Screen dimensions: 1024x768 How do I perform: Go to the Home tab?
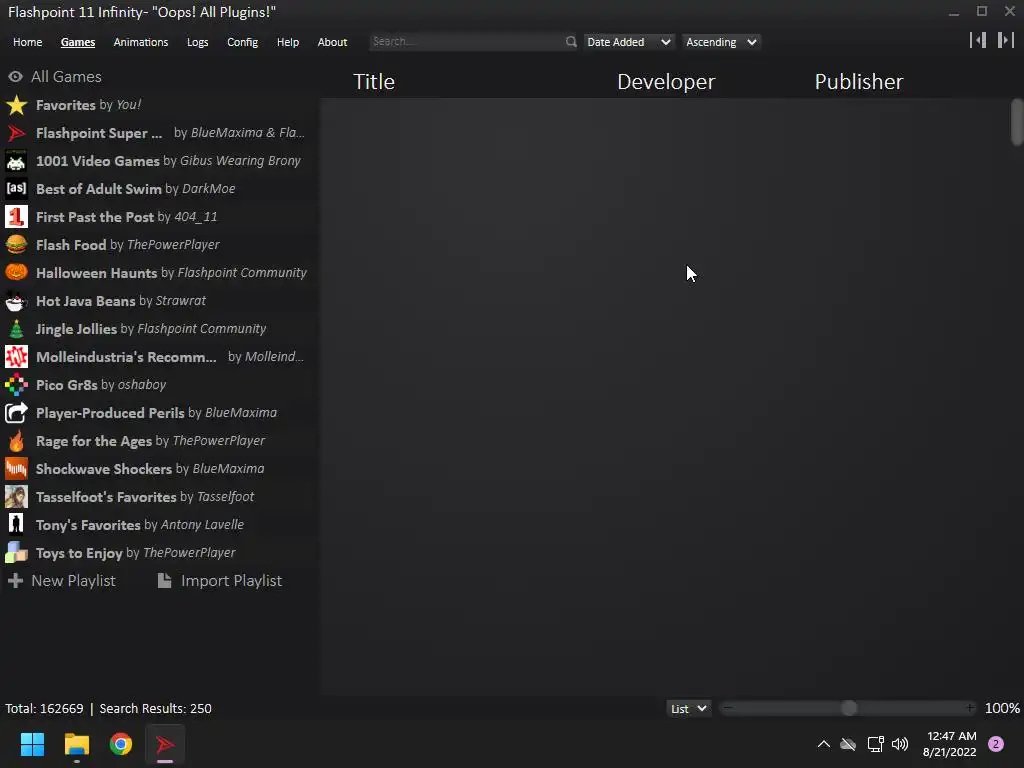click(x=27, y=42)
